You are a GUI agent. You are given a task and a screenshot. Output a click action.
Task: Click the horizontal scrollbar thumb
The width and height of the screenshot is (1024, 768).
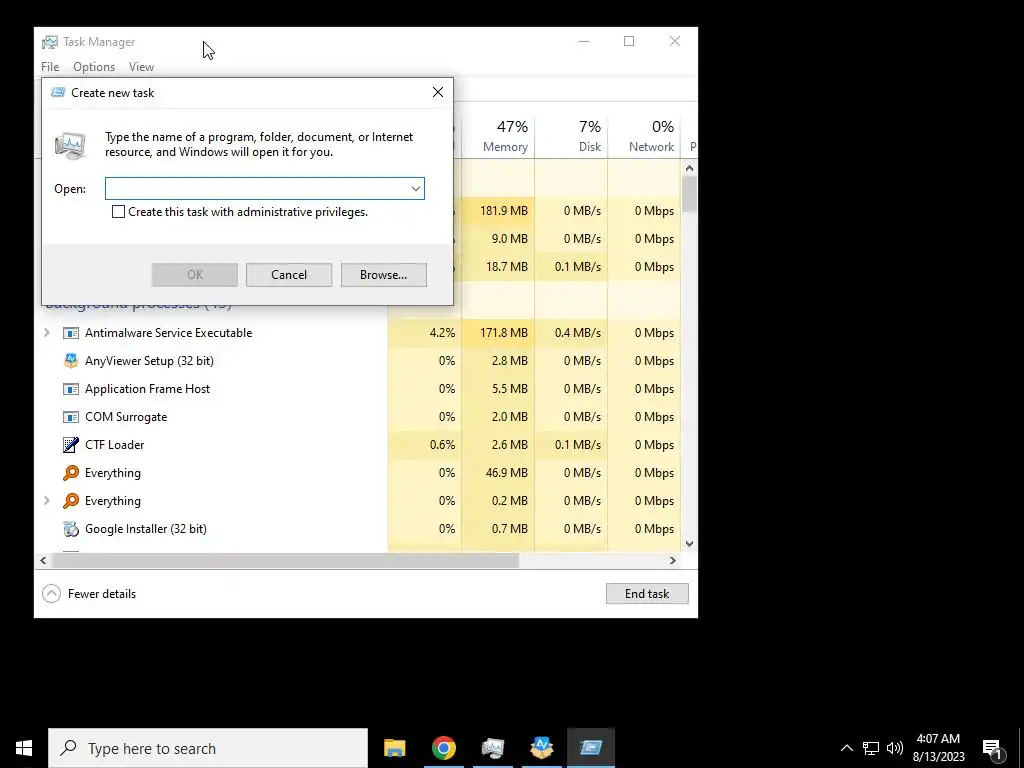coord(285,560)
